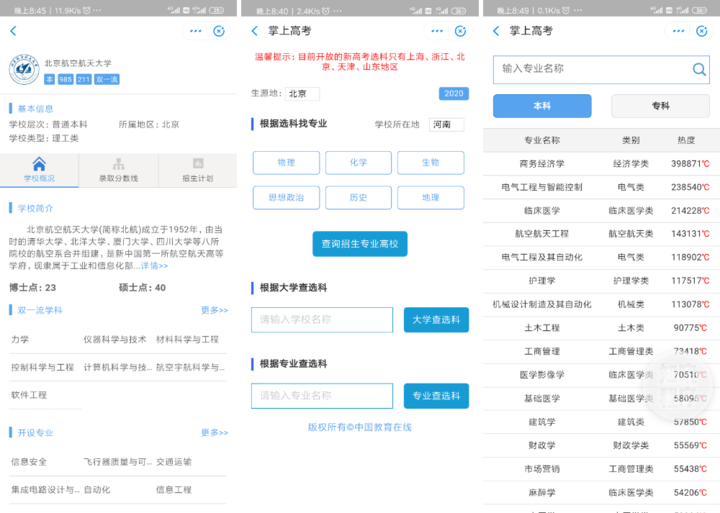Focus the 输入专业名称 search box
This screenshot has height=513, width=720.
[601, 69]
